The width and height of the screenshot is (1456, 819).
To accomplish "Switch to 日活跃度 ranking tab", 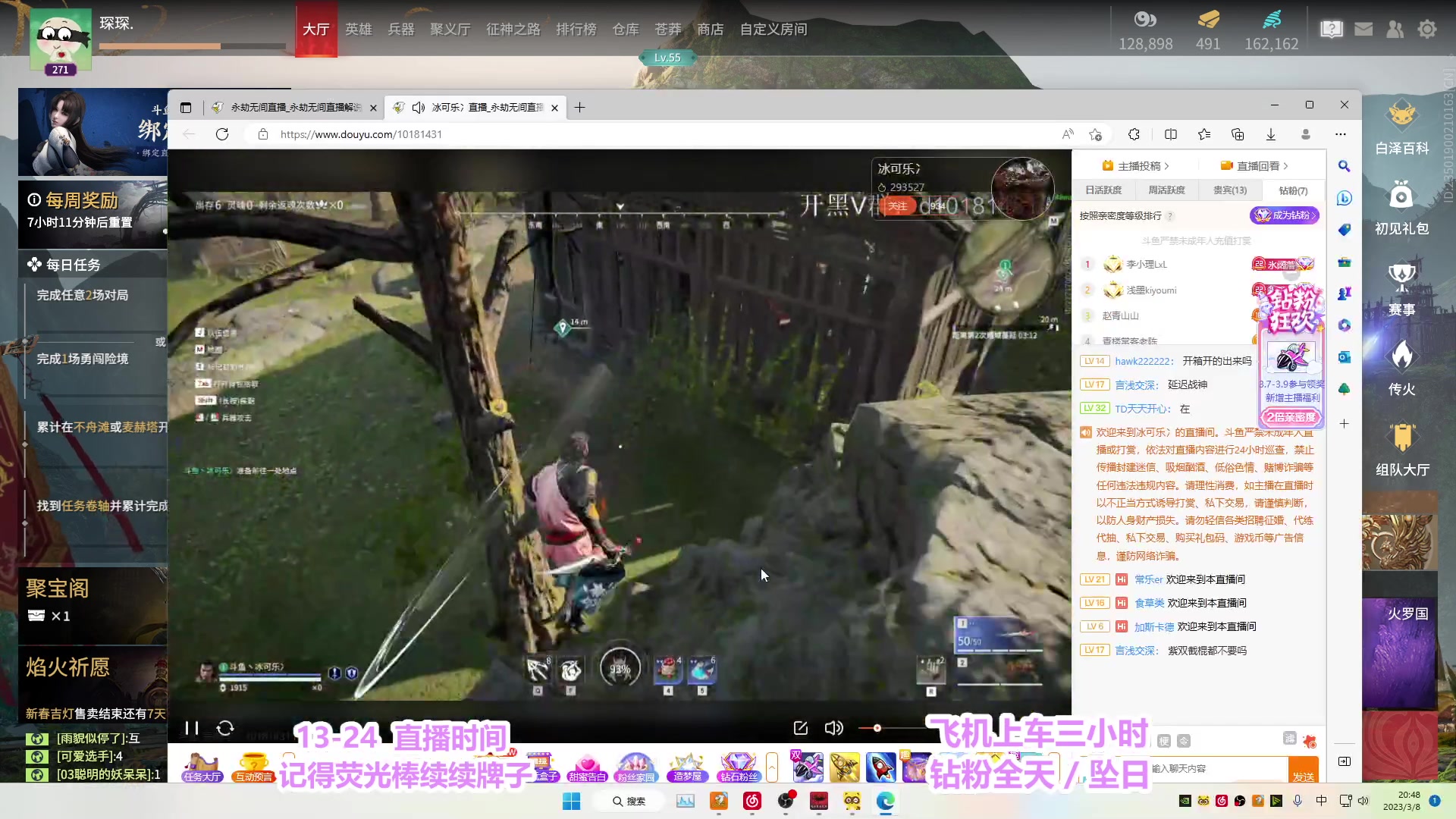I will coord(1103,190).
